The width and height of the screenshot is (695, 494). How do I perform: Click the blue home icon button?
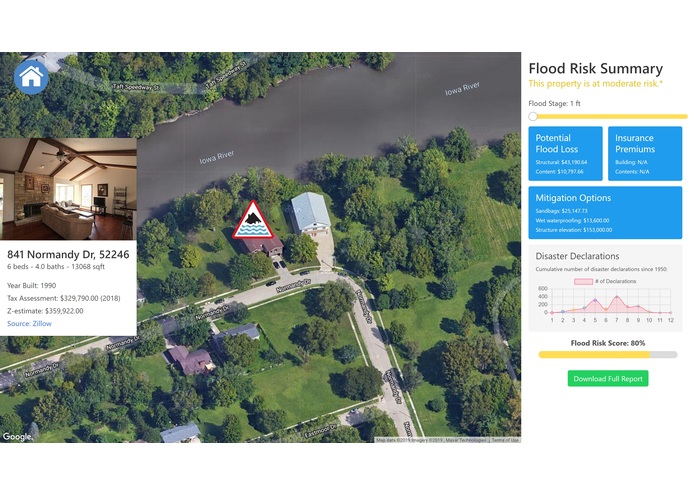tap(31, 77)
